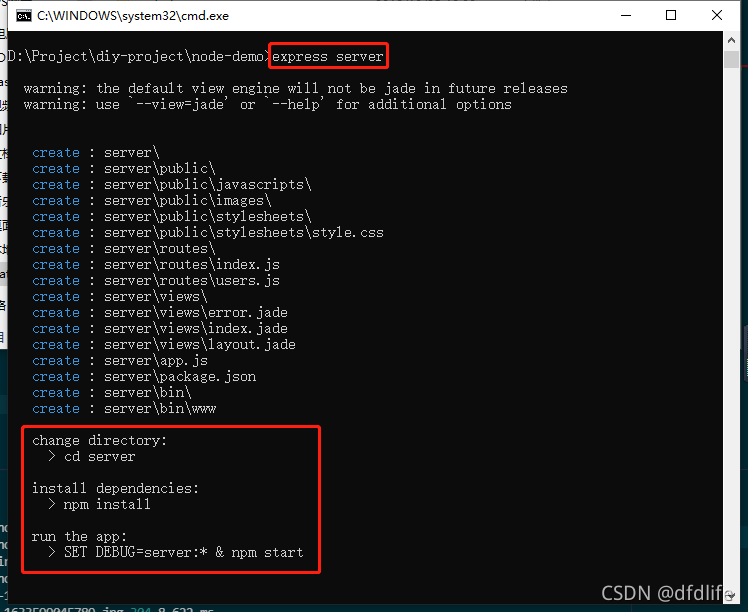Click the line ending with style.css
The width and height of the screenshot is (748, 612).
tap(208, 233)
